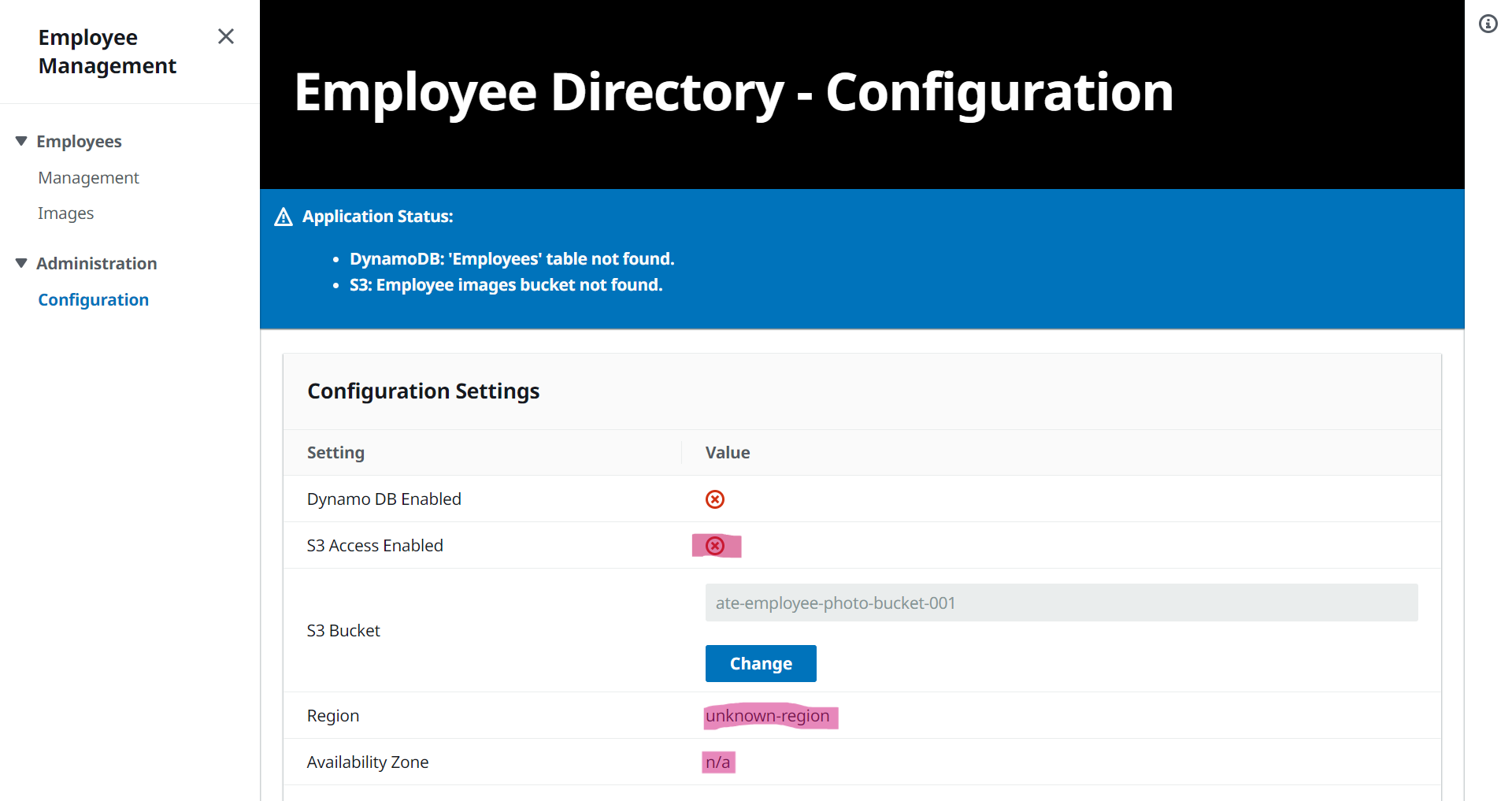
Task: Select the unknown-region value text
Action: click(x=768, y=716)
